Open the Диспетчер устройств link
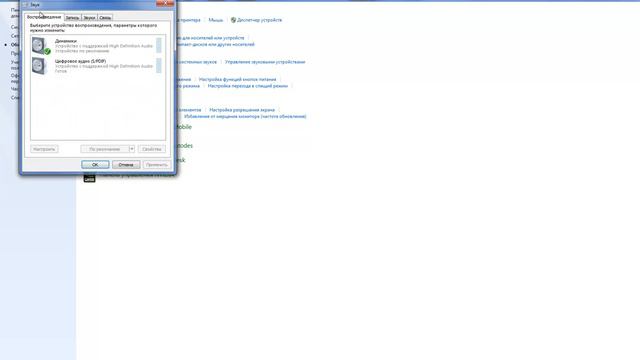The image size is (640, 360). [259, 20]
